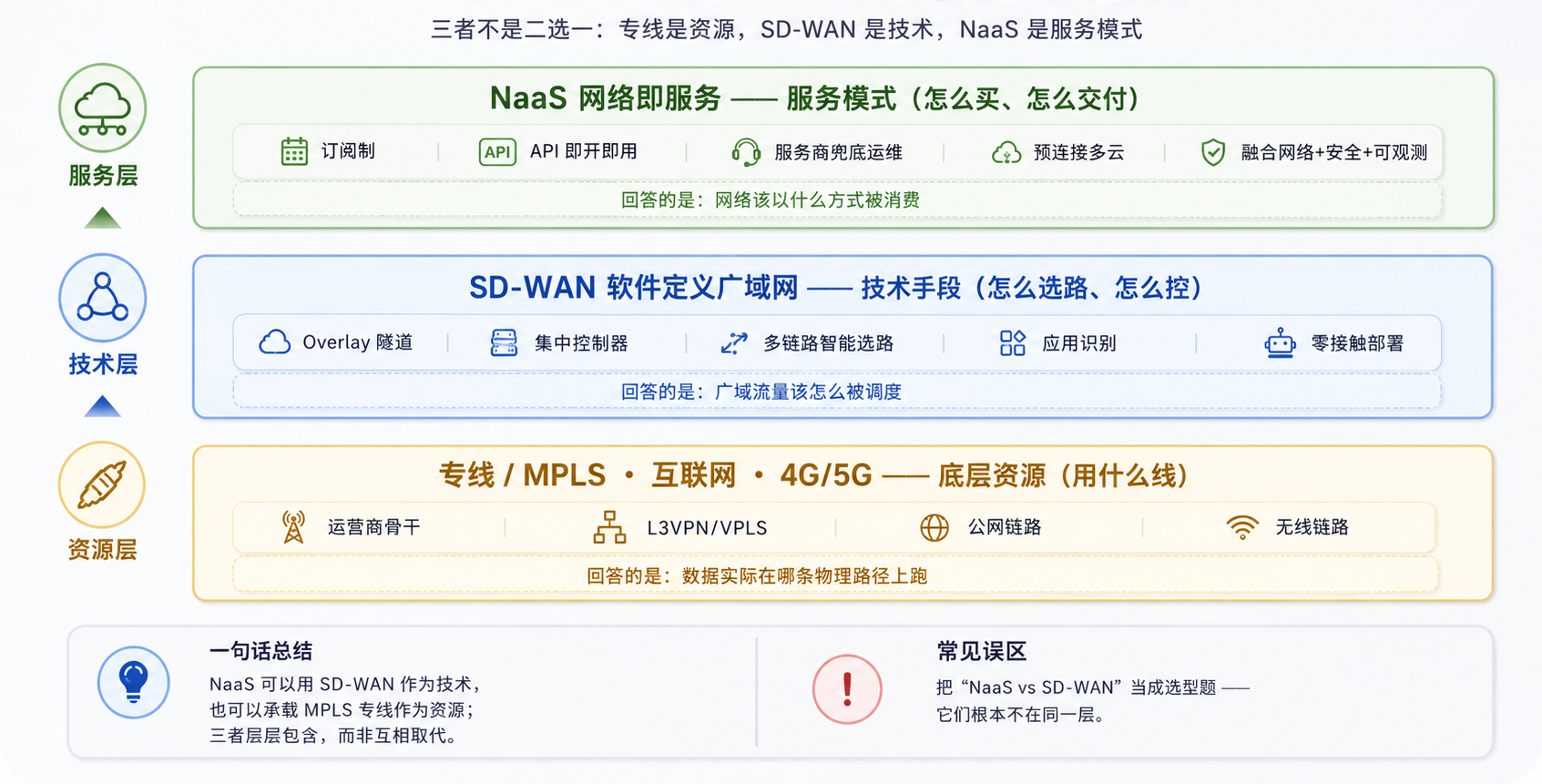The width and height of the screenshot is (1542, 784).
Task: Click the globe icon beside 公网链路
Action: (x=934, y=527)
